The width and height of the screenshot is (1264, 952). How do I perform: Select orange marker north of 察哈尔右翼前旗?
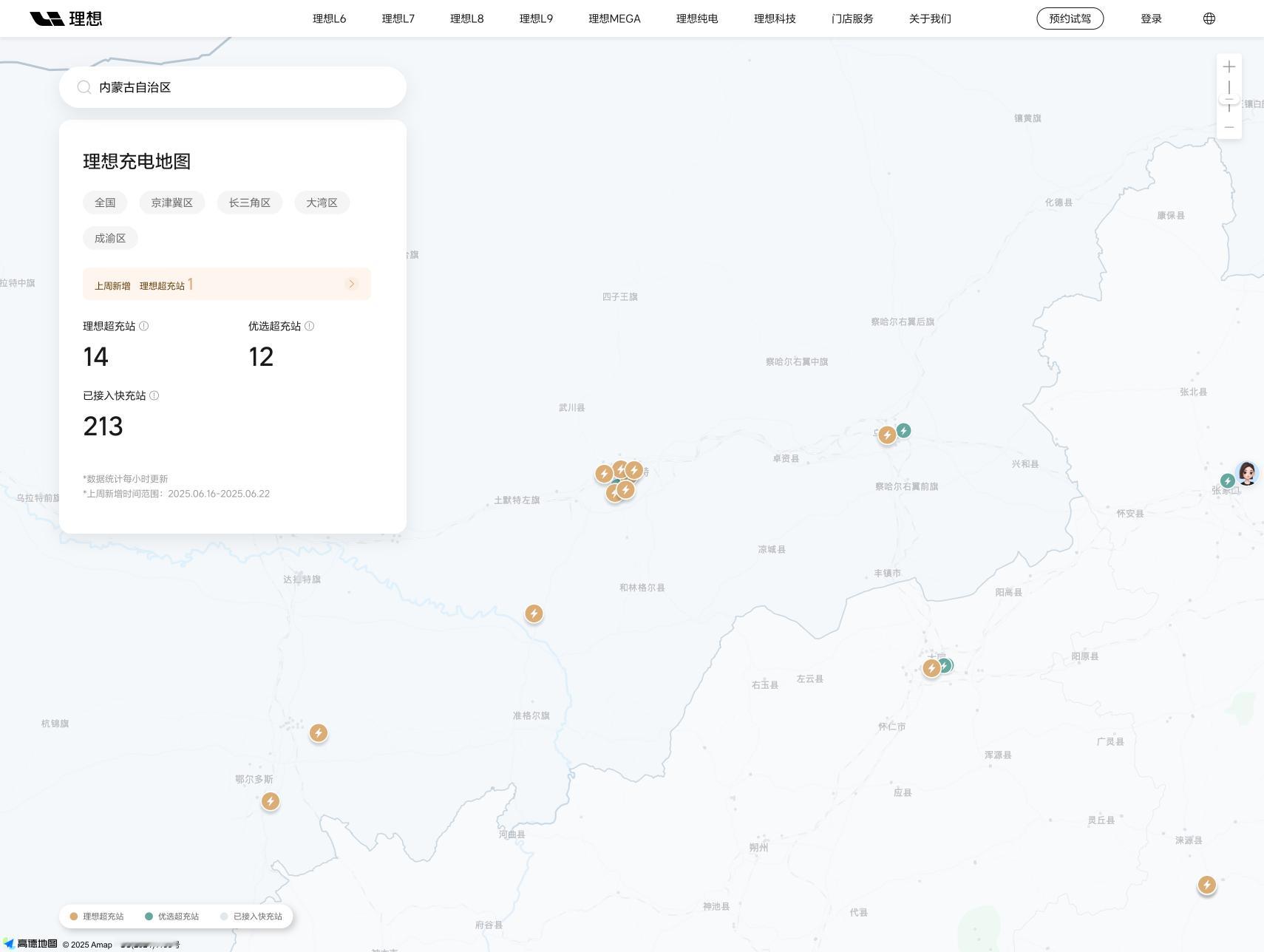point(887,435)
